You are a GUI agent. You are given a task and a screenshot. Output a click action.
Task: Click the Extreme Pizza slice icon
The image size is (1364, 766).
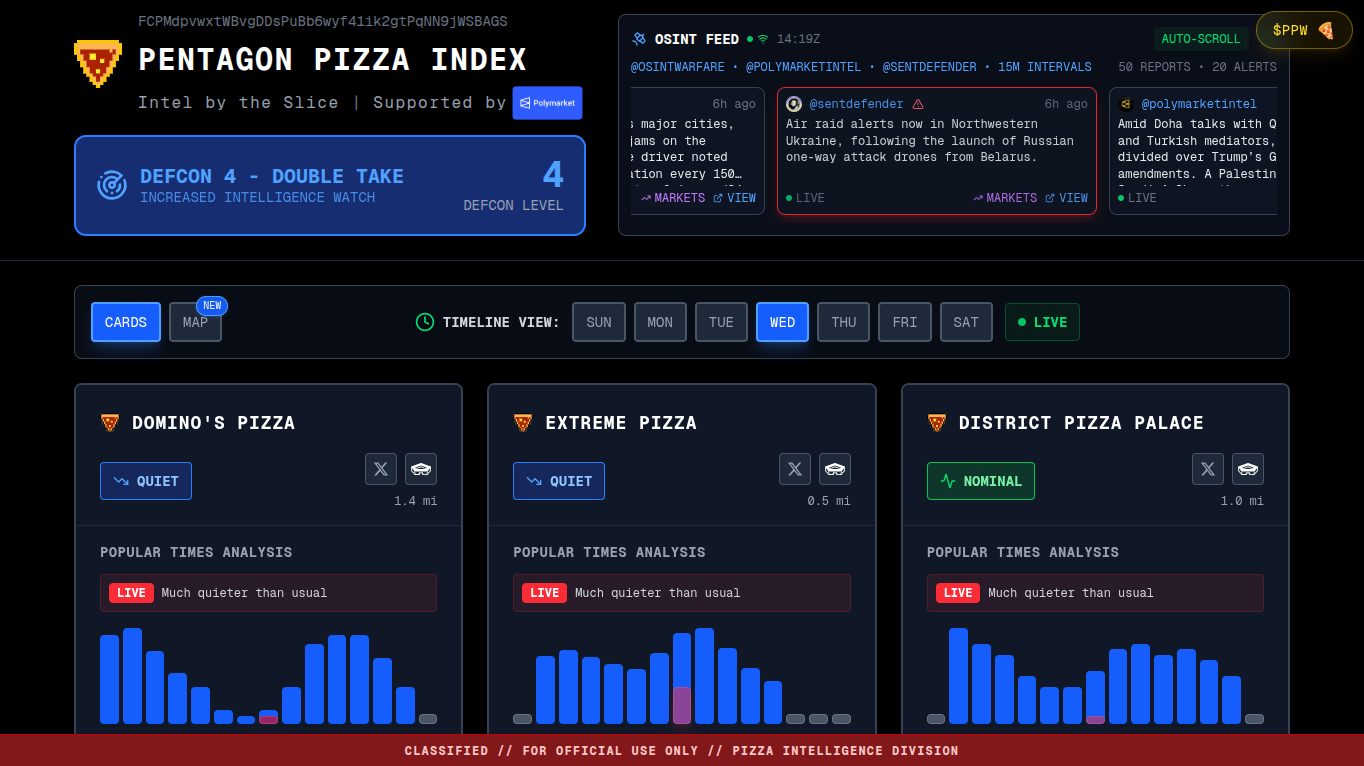coord(523,423)
